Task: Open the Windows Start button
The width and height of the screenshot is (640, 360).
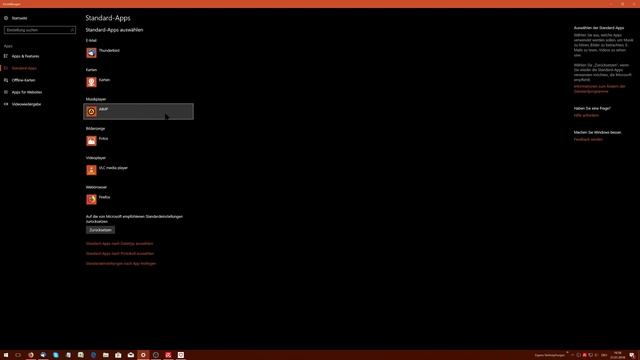Action: [6, 355]
